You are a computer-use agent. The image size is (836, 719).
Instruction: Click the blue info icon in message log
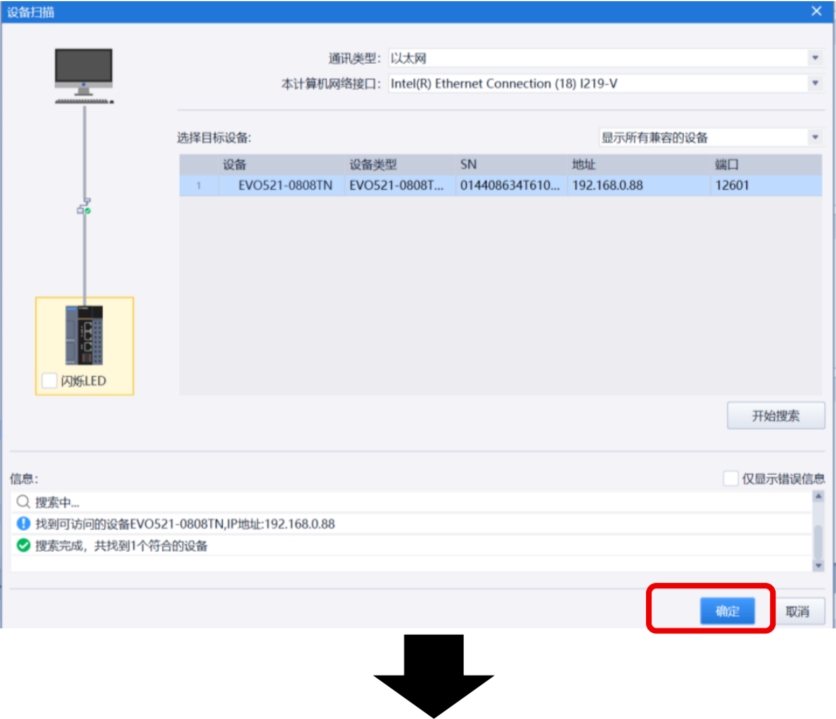23,524
